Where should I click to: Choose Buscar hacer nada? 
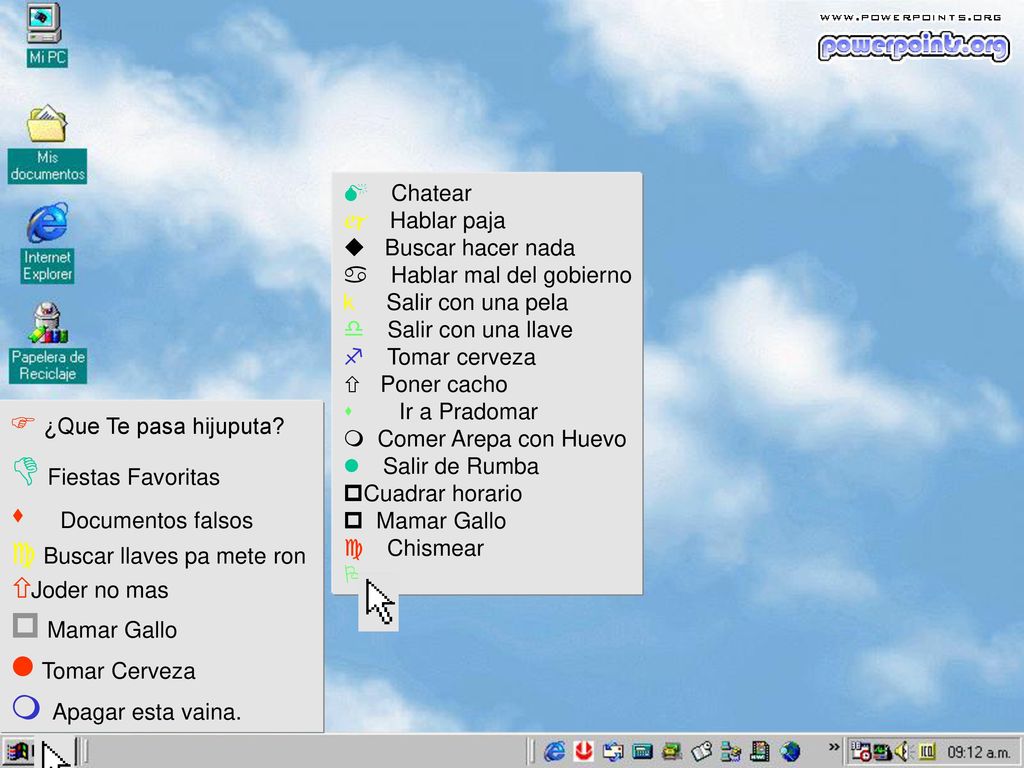tap(480, 248)
